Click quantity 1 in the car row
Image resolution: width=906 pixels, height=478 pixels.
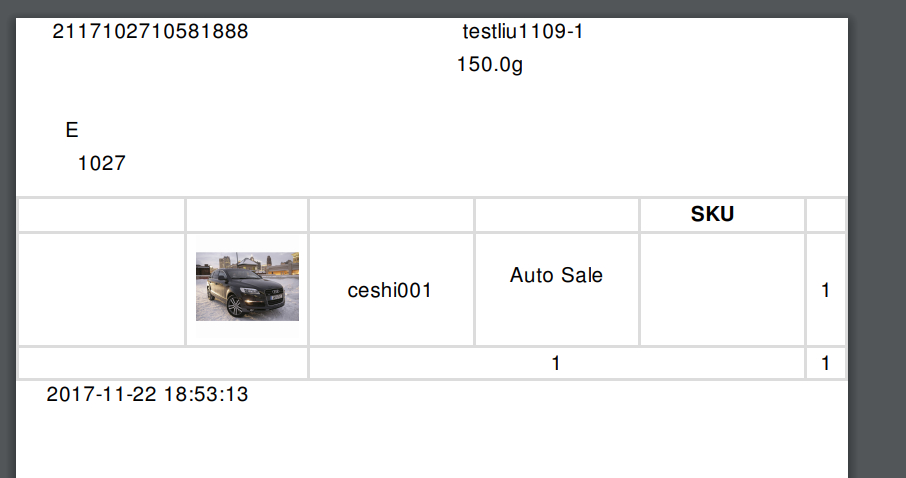coord(826,290)
